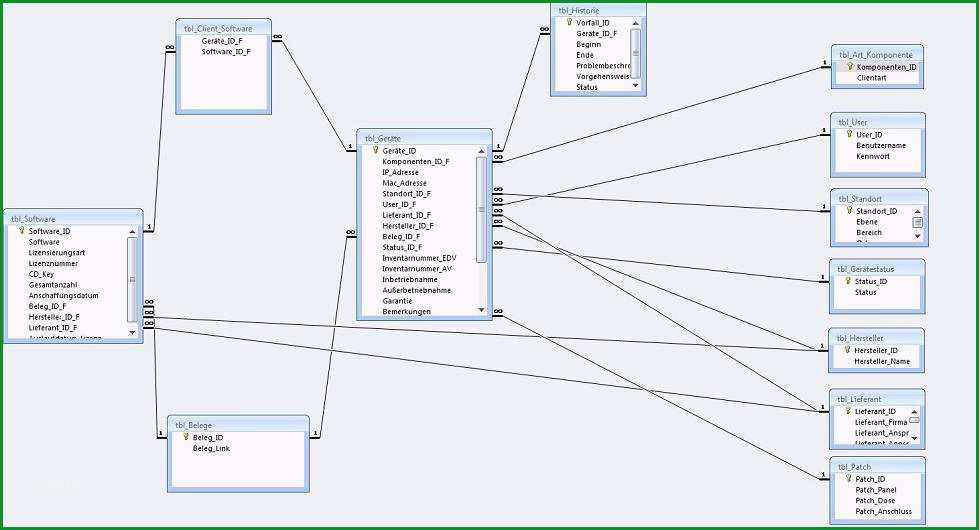This screenshot has width=979, height=530.
Task: Select the Patch_Panel field
Action: pos(876,490)
